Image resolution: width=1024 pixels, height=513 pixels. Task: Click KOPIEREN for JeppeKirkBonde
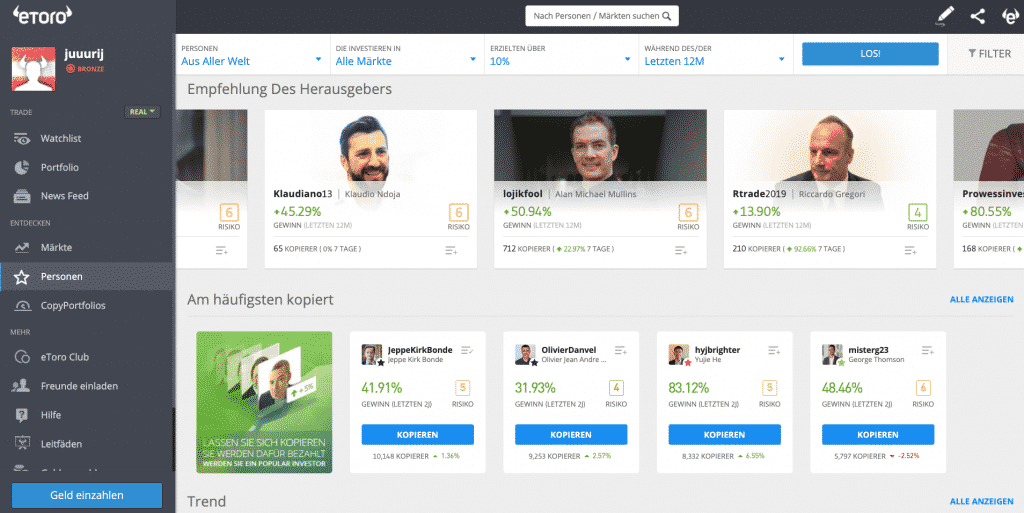click(417, 435)
